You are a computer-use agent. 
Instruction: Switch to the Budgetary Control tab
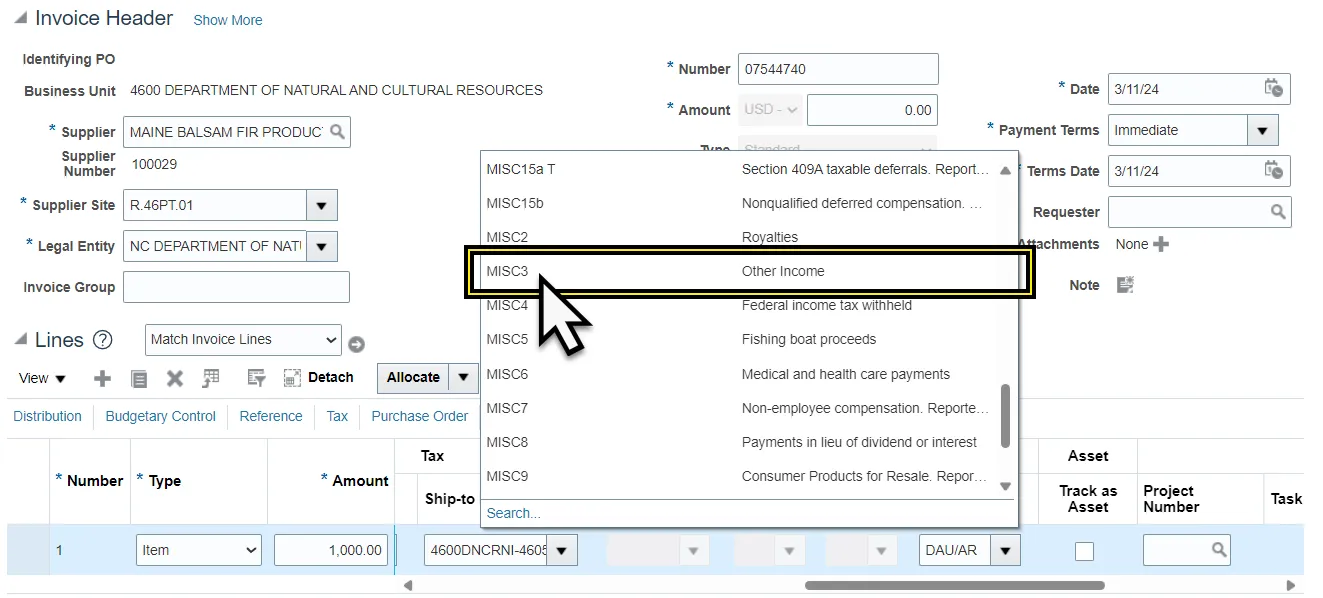click(160, 416)
